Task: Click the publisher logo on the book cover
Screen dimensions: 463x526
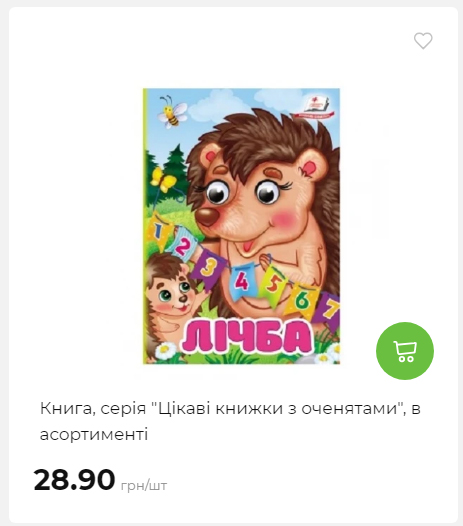Action: 314,107
